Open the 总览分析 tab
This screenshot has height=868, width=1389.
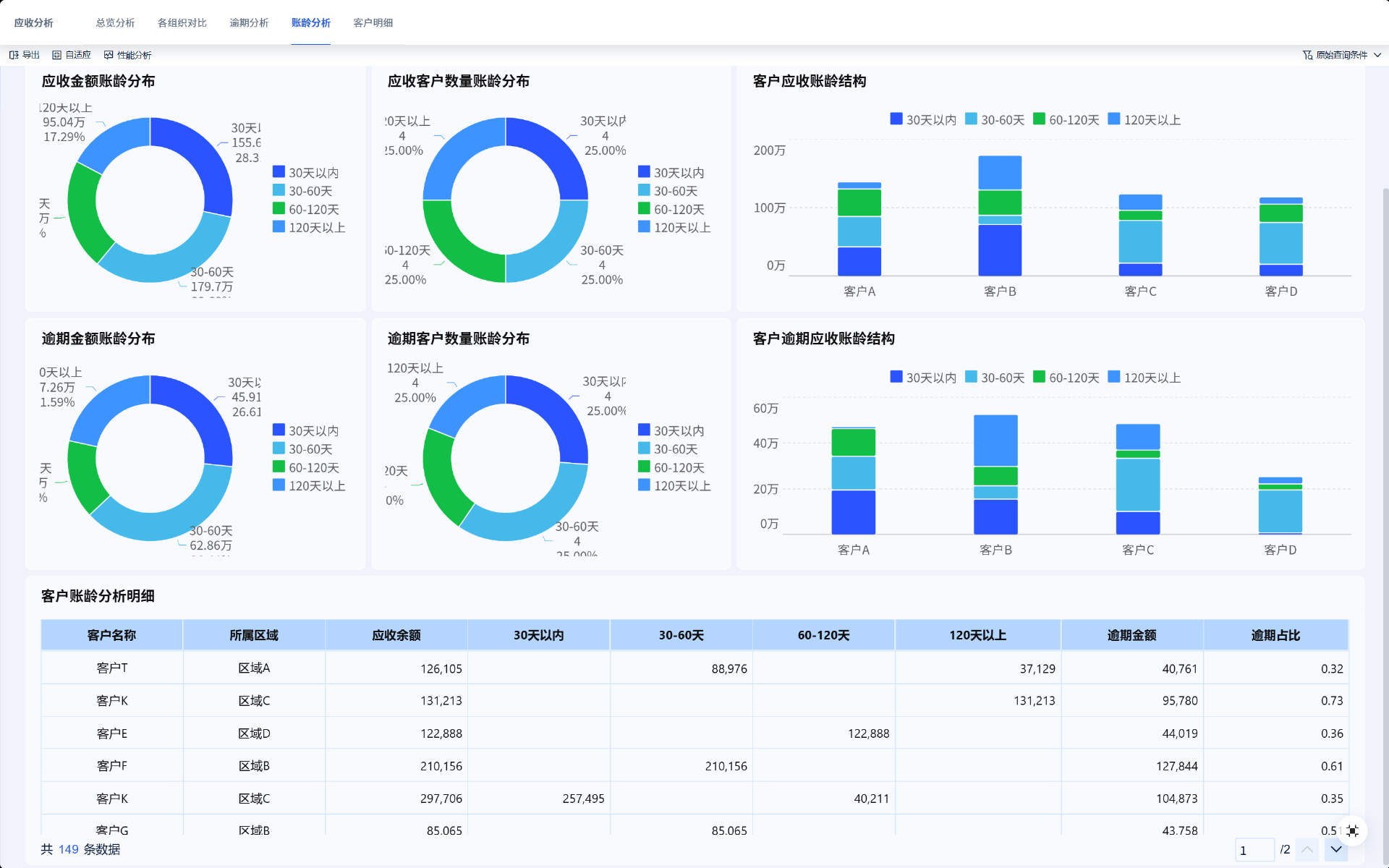[x=115, y=22]
